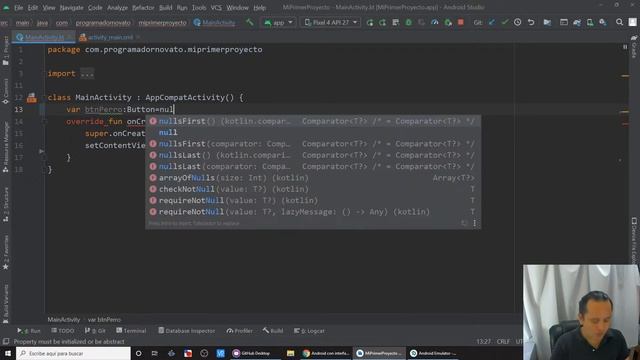640x360 pixels.
Task: Open the Profiler tool window
Action: [240, 331]
